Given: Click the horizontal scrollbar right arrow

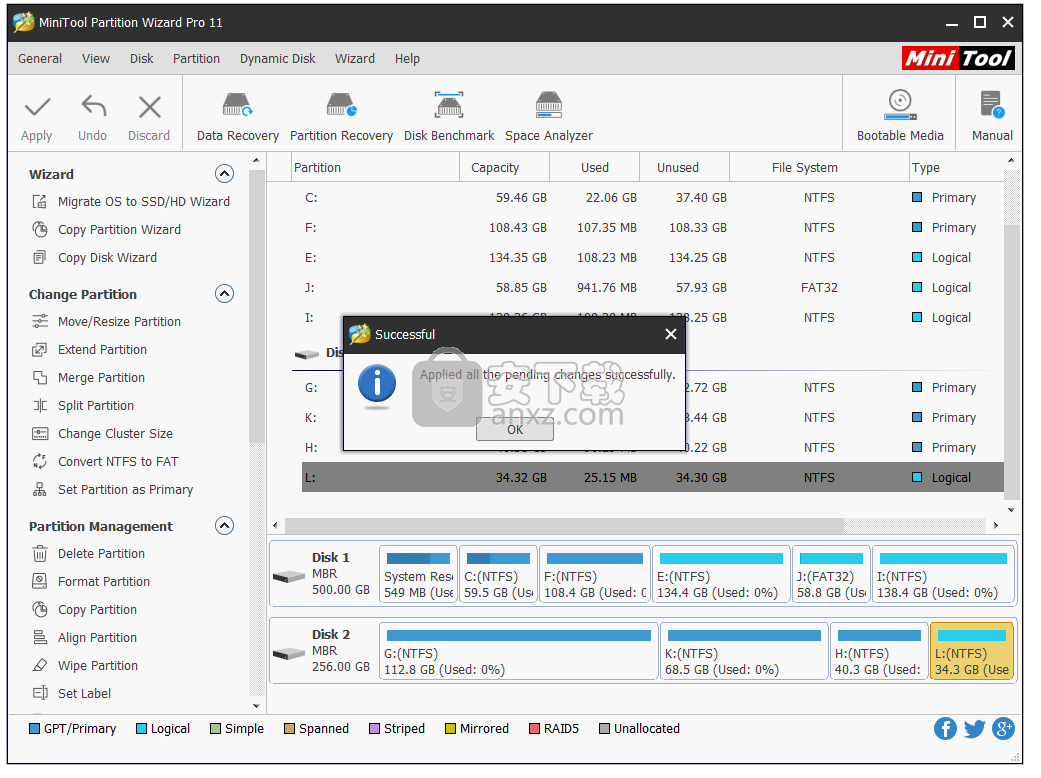Looking at the screenshot, I should tap(995, 525).
